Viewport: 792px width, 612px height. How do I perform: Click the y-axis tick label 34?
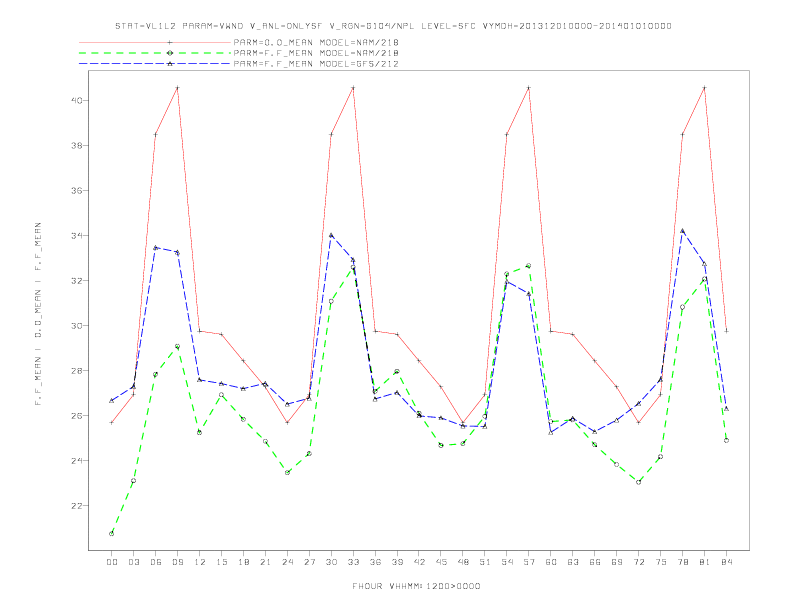pos(76,236)
